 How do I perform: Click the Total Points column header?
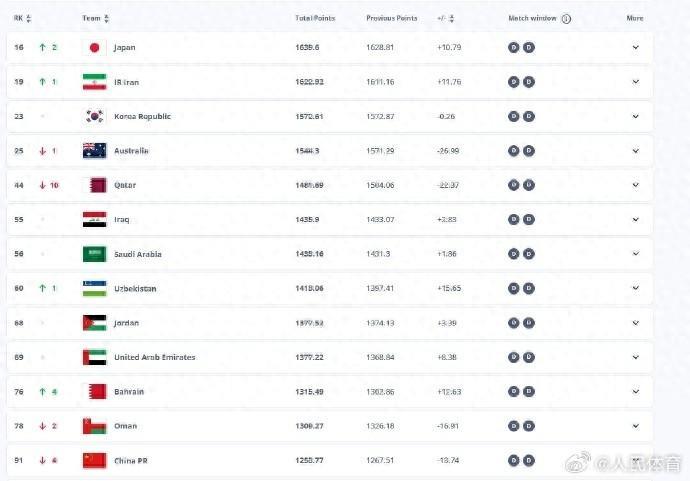(313, 18)
